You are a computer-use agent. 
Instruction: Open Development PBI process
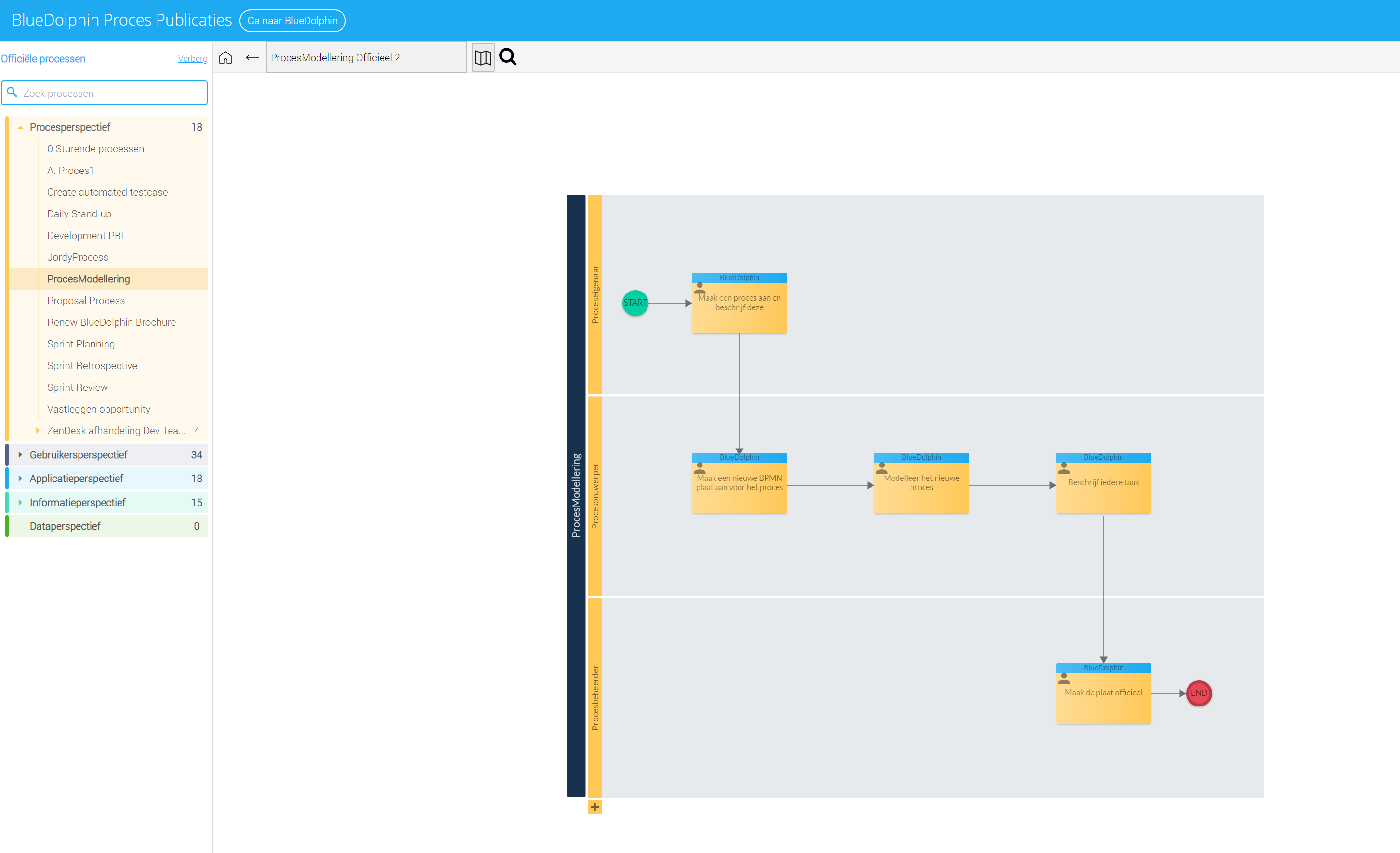(85, 235)
